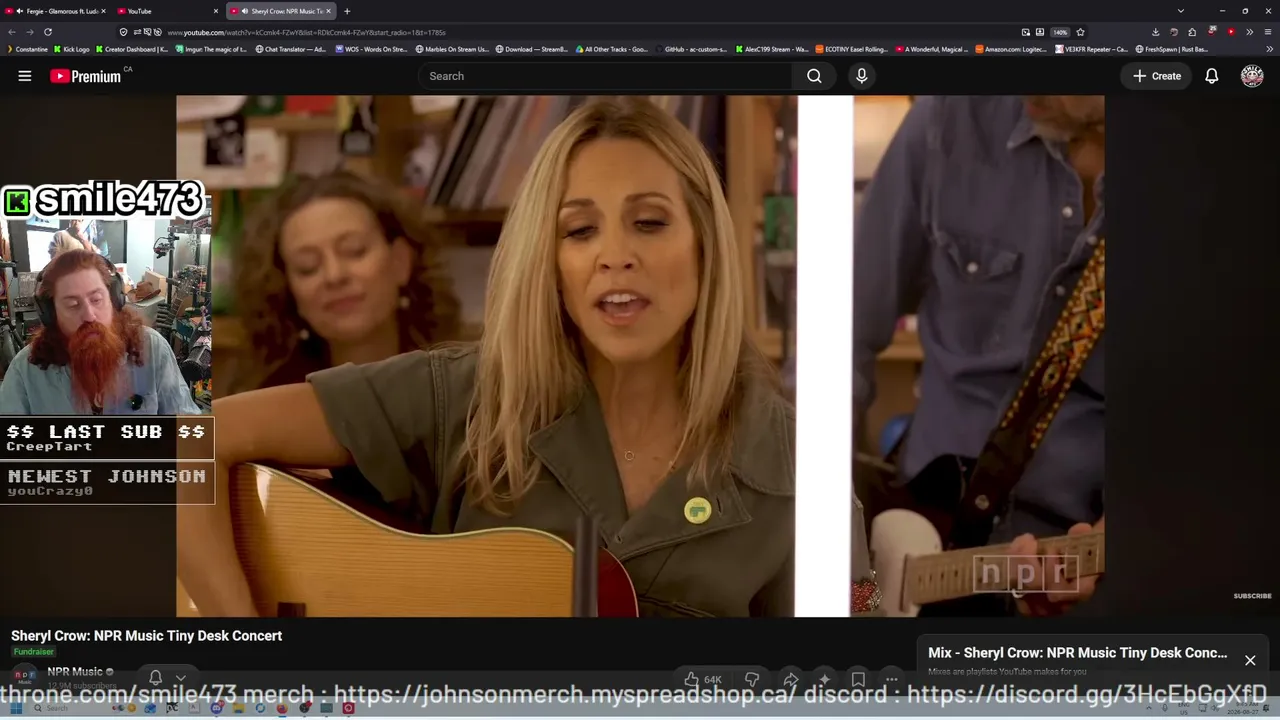Screen dimensions: 1280x720
Task: Dislike the Sheryl Crow video
Action: click(x=752, y=680)
